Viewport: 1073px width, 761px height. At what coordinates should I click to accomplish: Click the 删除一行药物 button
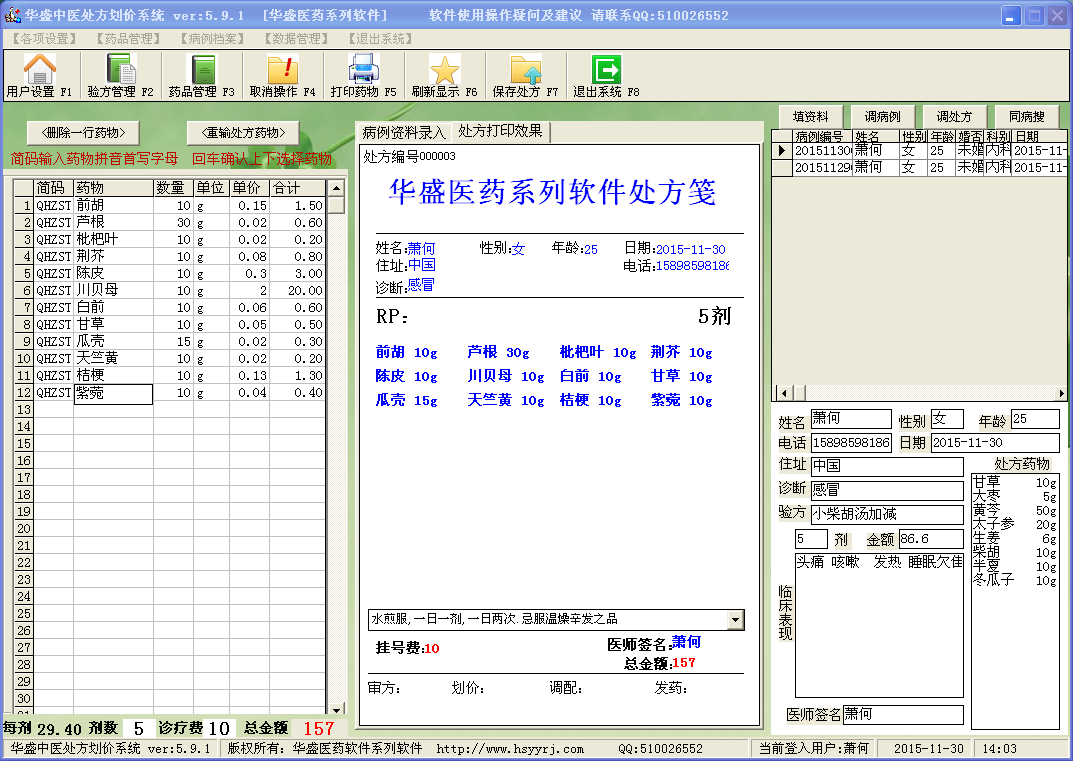tap(83, 132)
